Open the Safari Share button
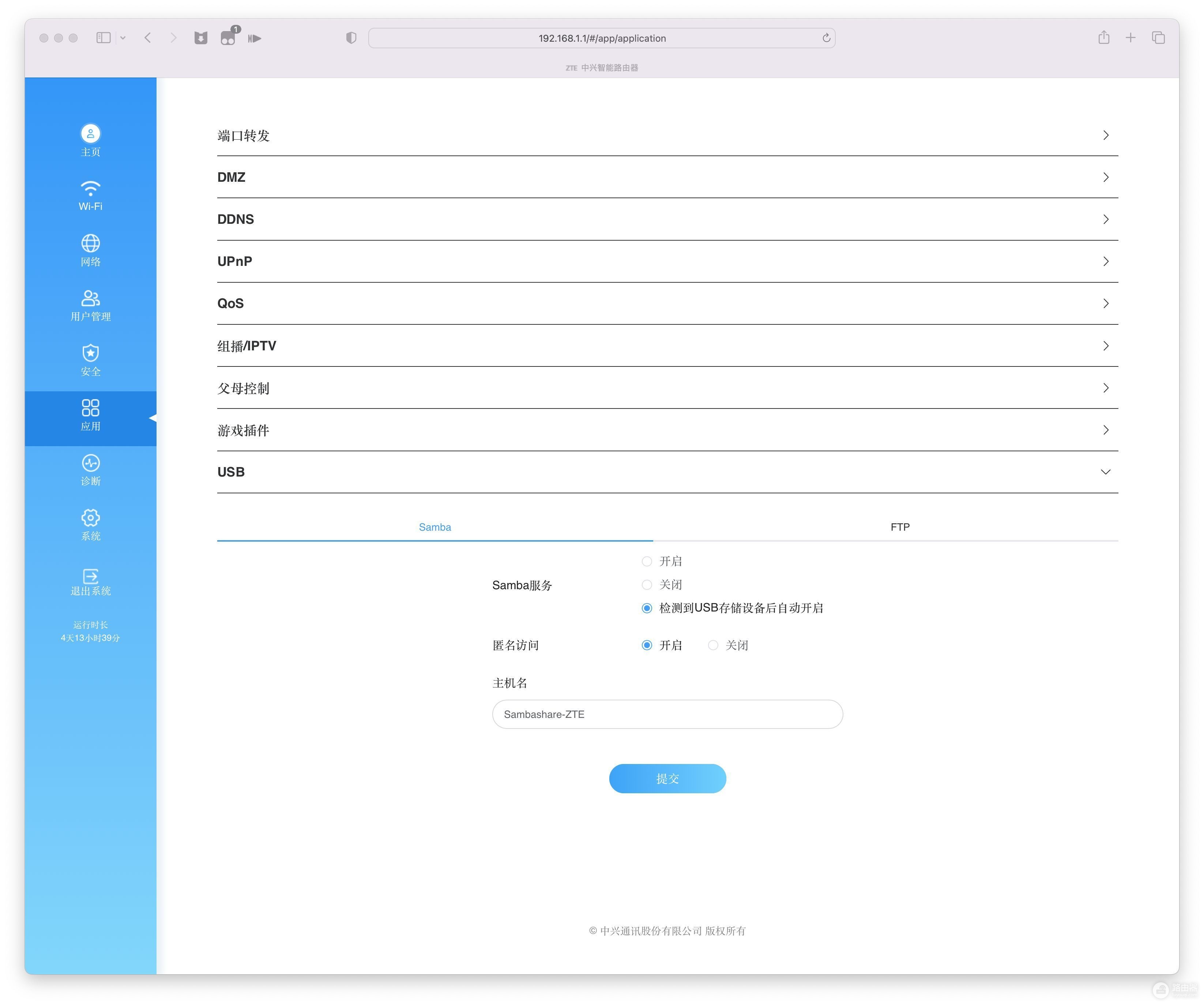Screen dimensions: 1204x1005 coord(1104,37)
